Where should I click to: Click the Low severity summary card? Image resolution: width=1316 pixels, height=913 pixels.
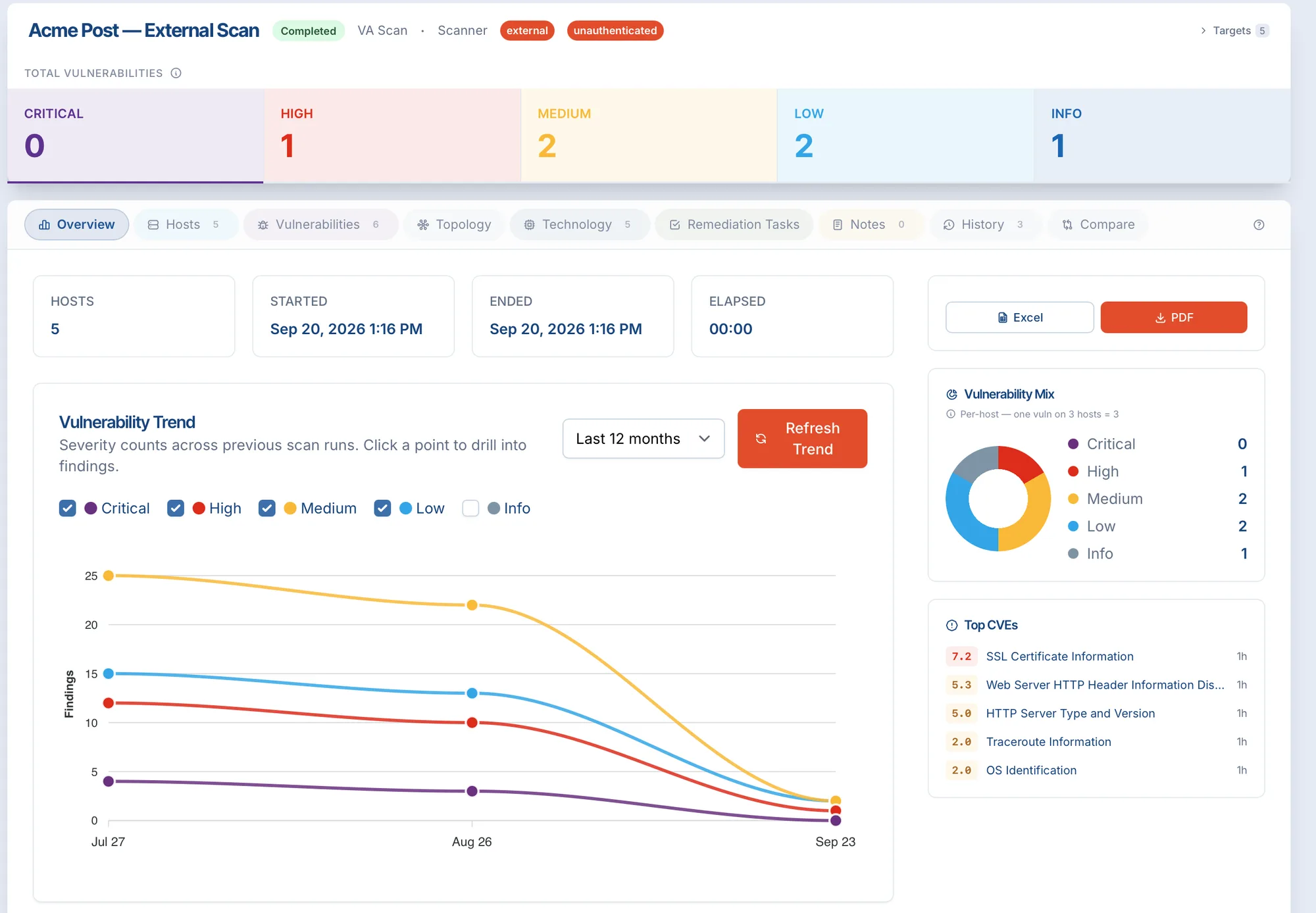click(905, 136)
